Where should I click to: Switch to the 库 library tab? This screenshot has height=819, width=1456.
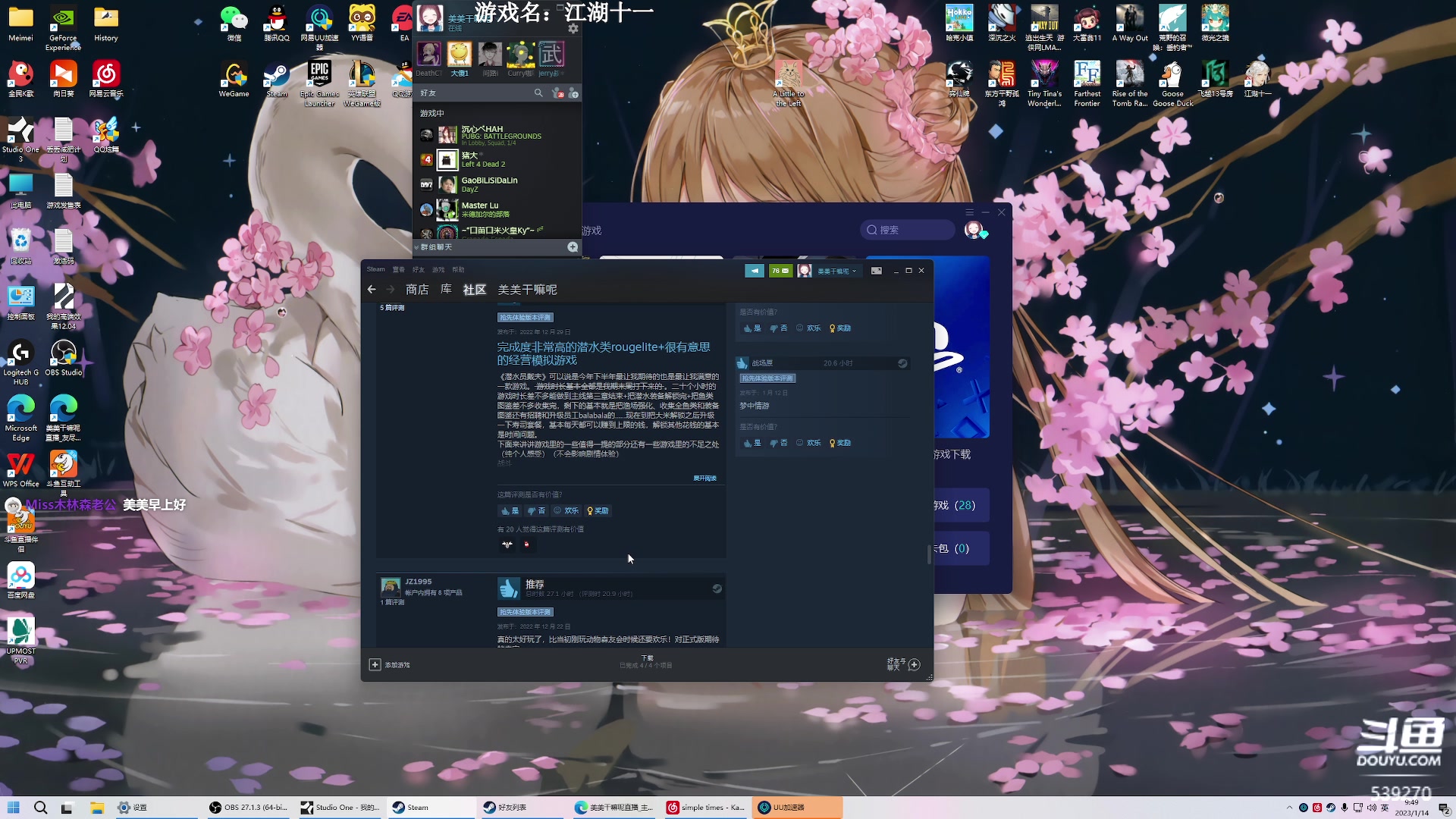click(x=446, y=290)
